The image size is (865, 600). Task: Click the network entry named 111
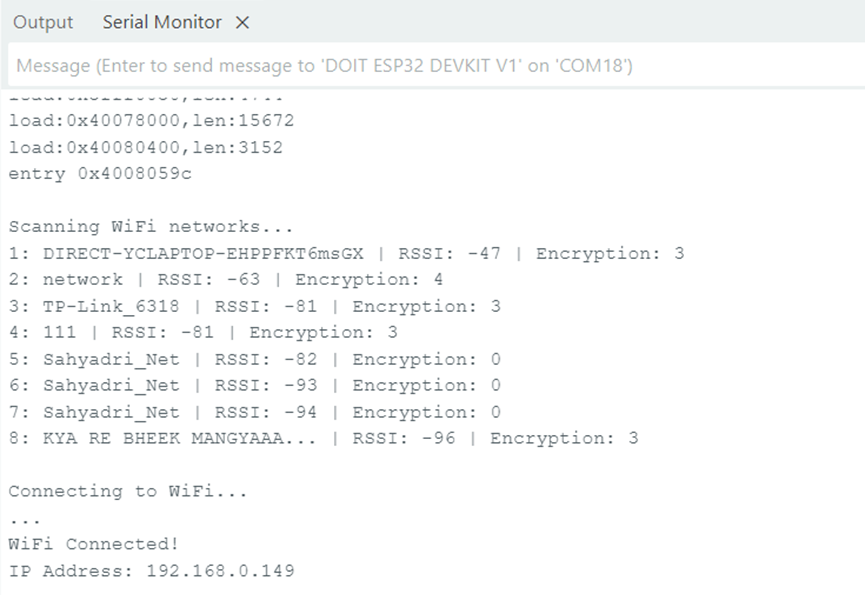coord(203,333)
